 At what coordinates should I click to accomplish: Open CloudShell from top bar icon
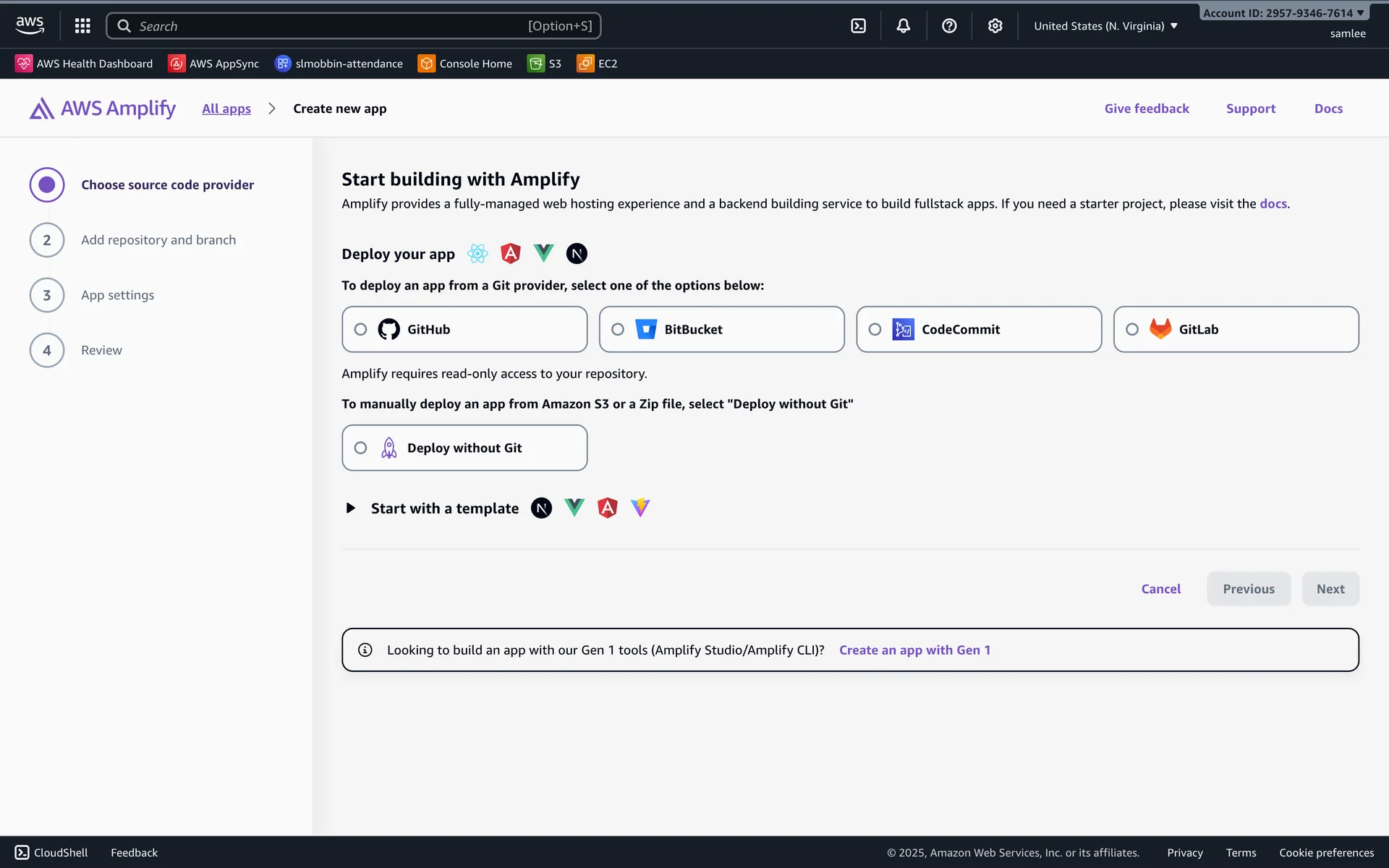[858, 26]
